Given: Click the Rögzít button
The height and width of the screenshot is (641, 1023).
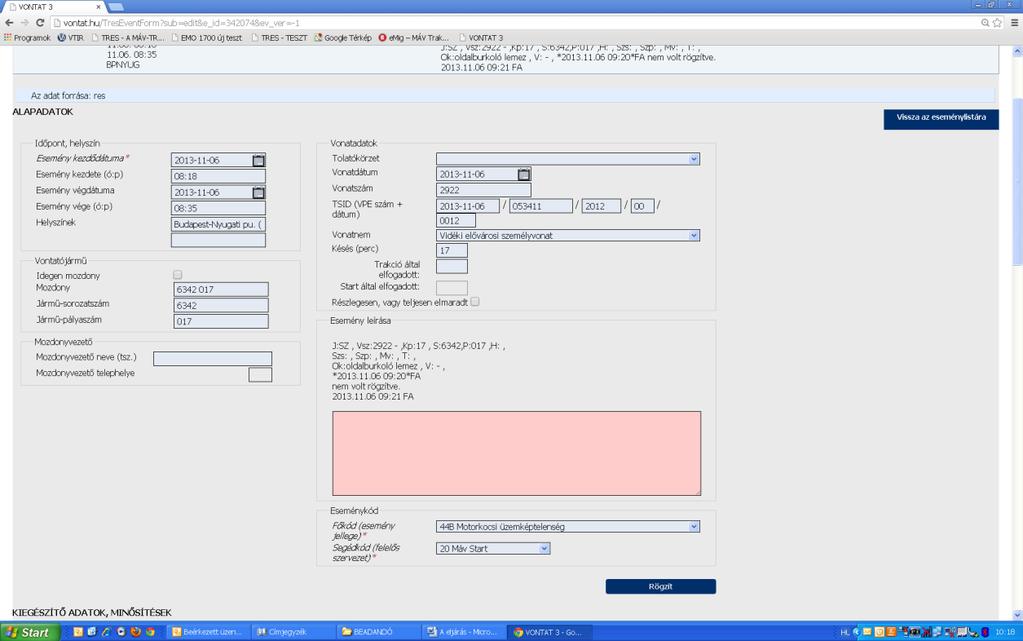Looking at the screenshot, I should pos(660,586).
